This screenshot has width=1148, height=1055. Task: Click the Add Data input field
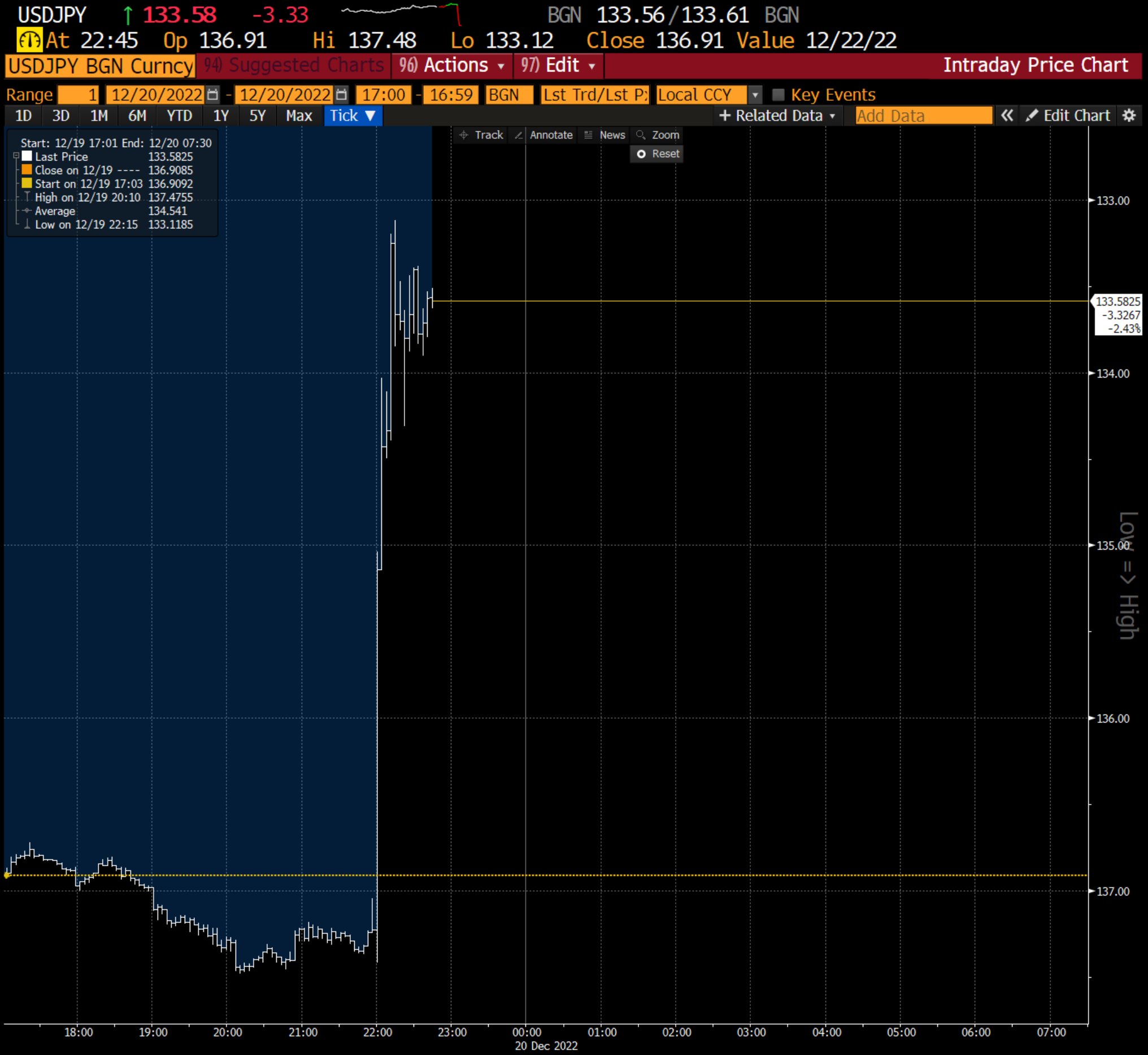click(923, 116)
